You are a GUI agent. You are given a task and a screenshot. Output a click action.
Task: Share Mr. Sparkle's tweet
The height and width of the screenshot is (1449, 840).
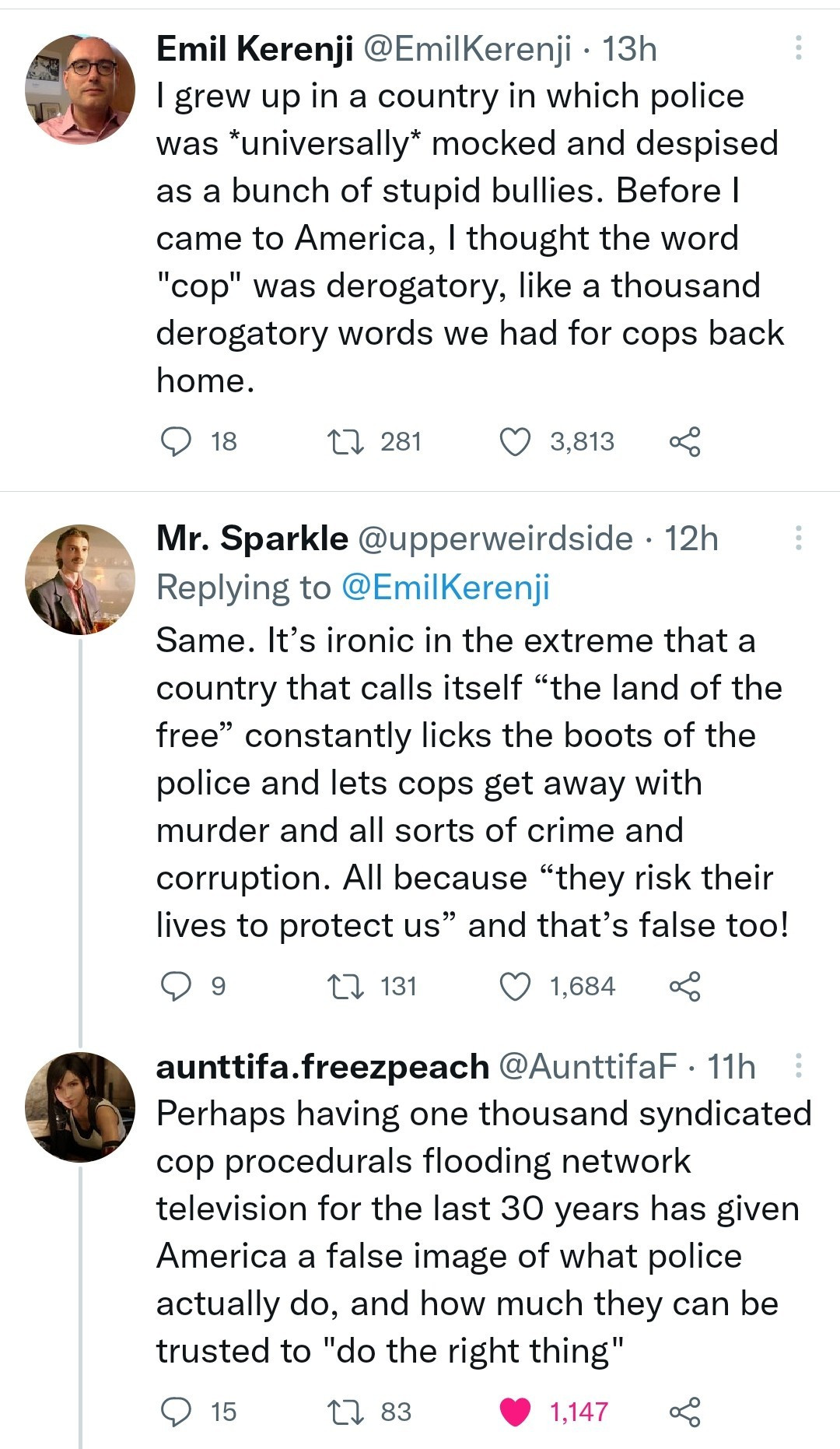click(x=684, y=987)
